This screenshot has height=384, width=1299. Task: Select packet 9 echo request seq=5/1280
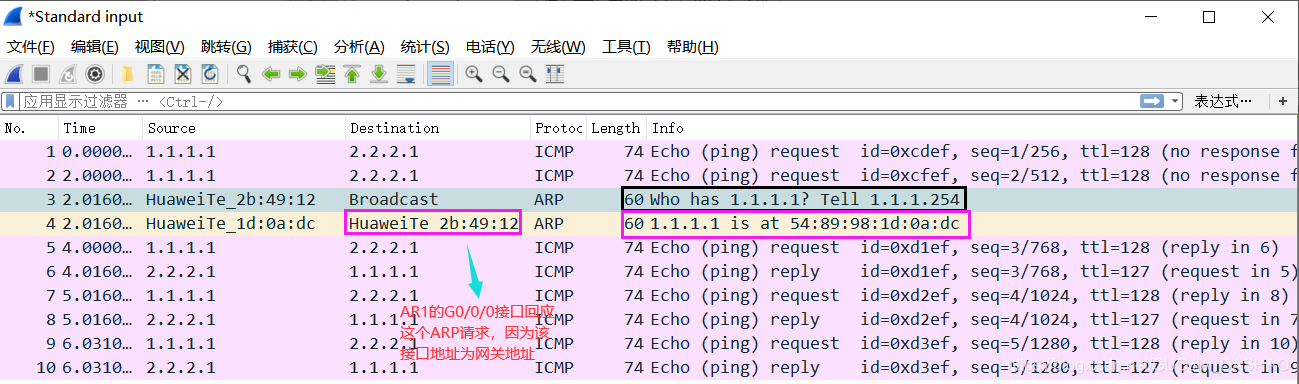[649, 344]
